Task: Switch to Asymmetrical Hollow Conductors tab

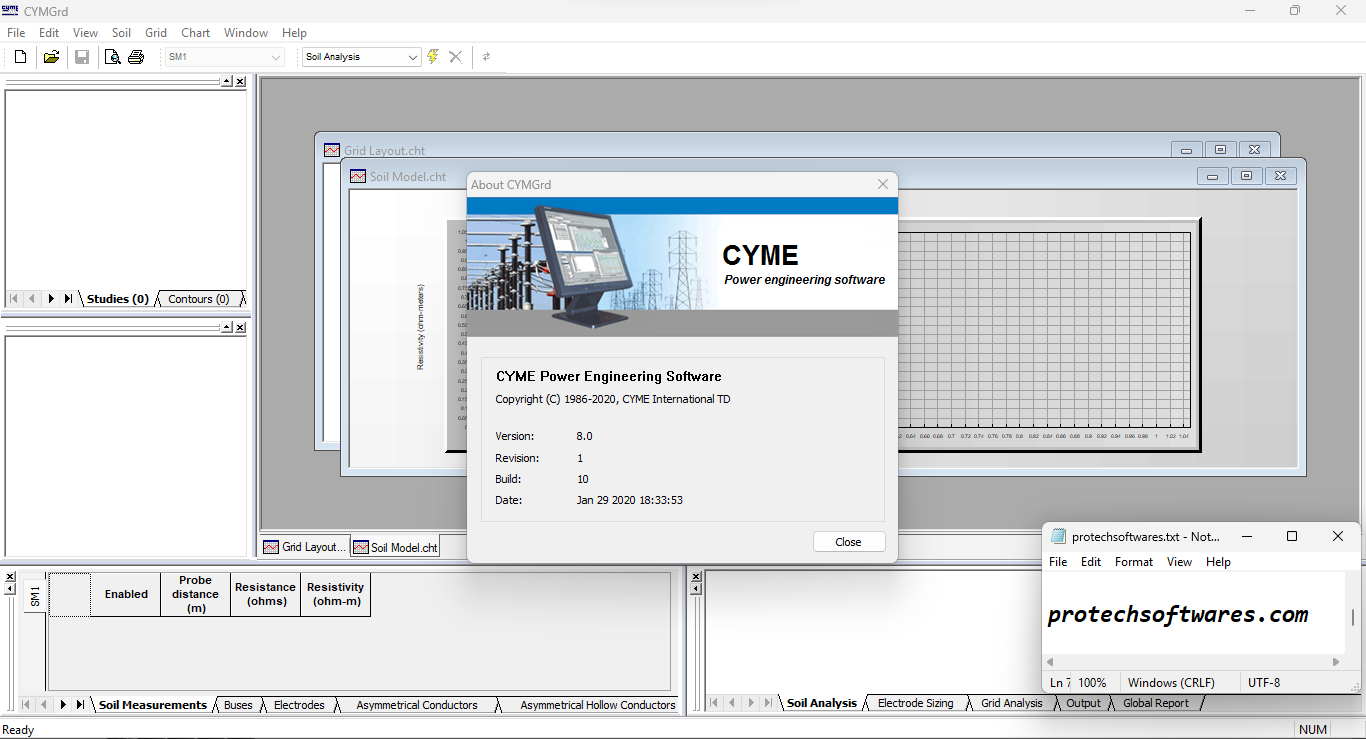Action: point(598,705)
